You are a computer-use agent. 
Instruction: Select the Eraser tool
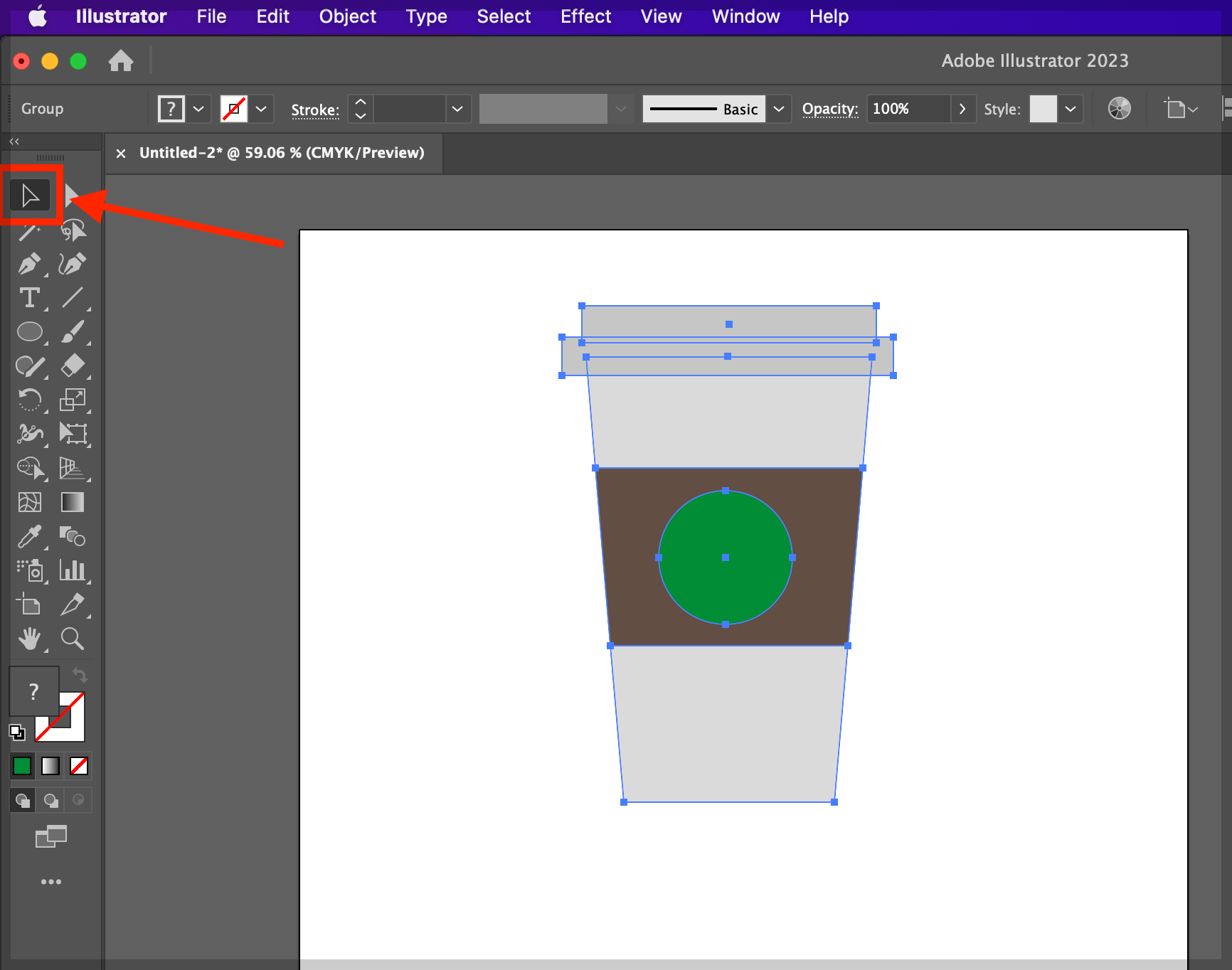[73, 366]
